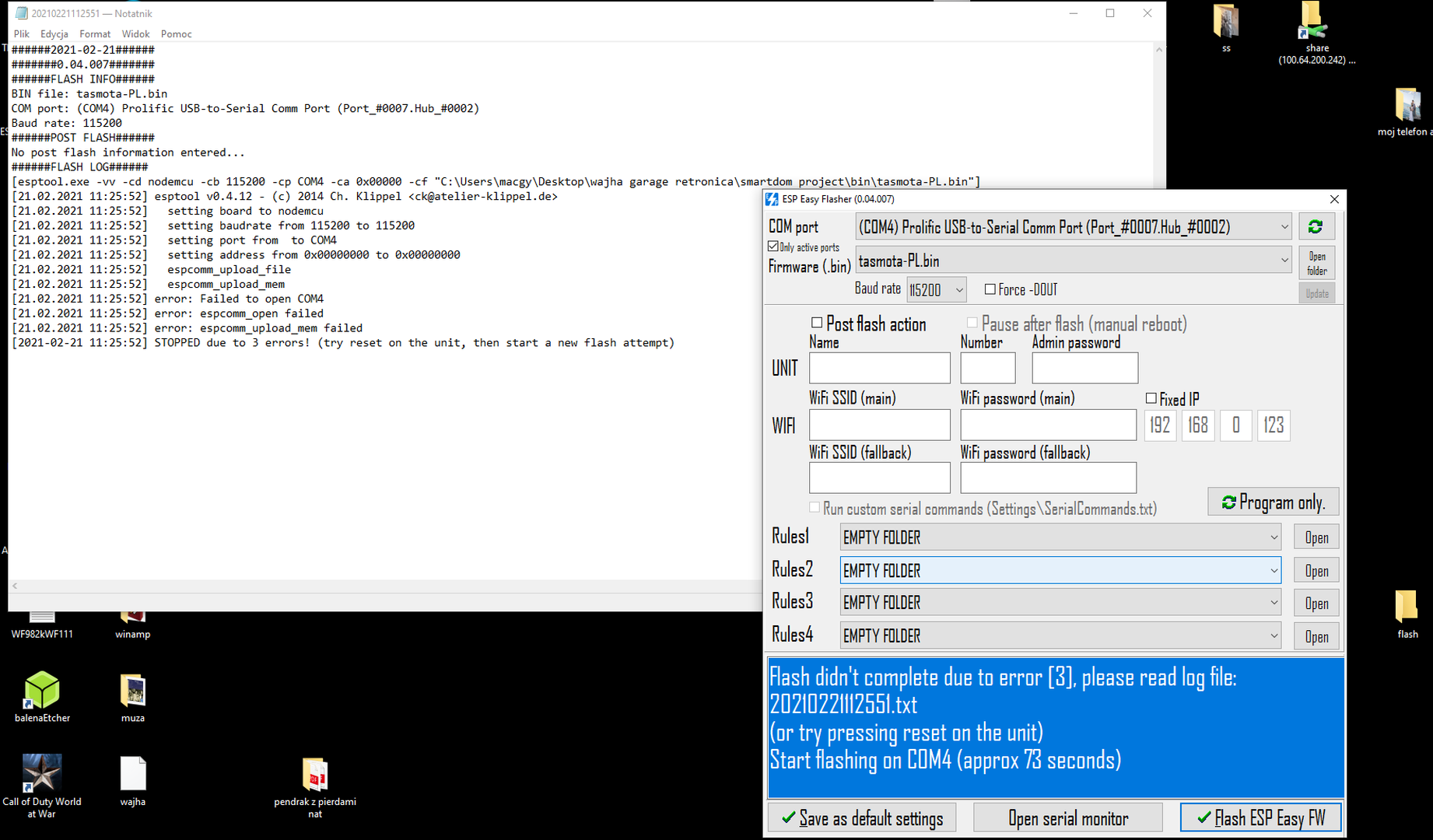Open the Widok menu in Notatnik
Screen dimensions: 1433x840
coord(135,34)
